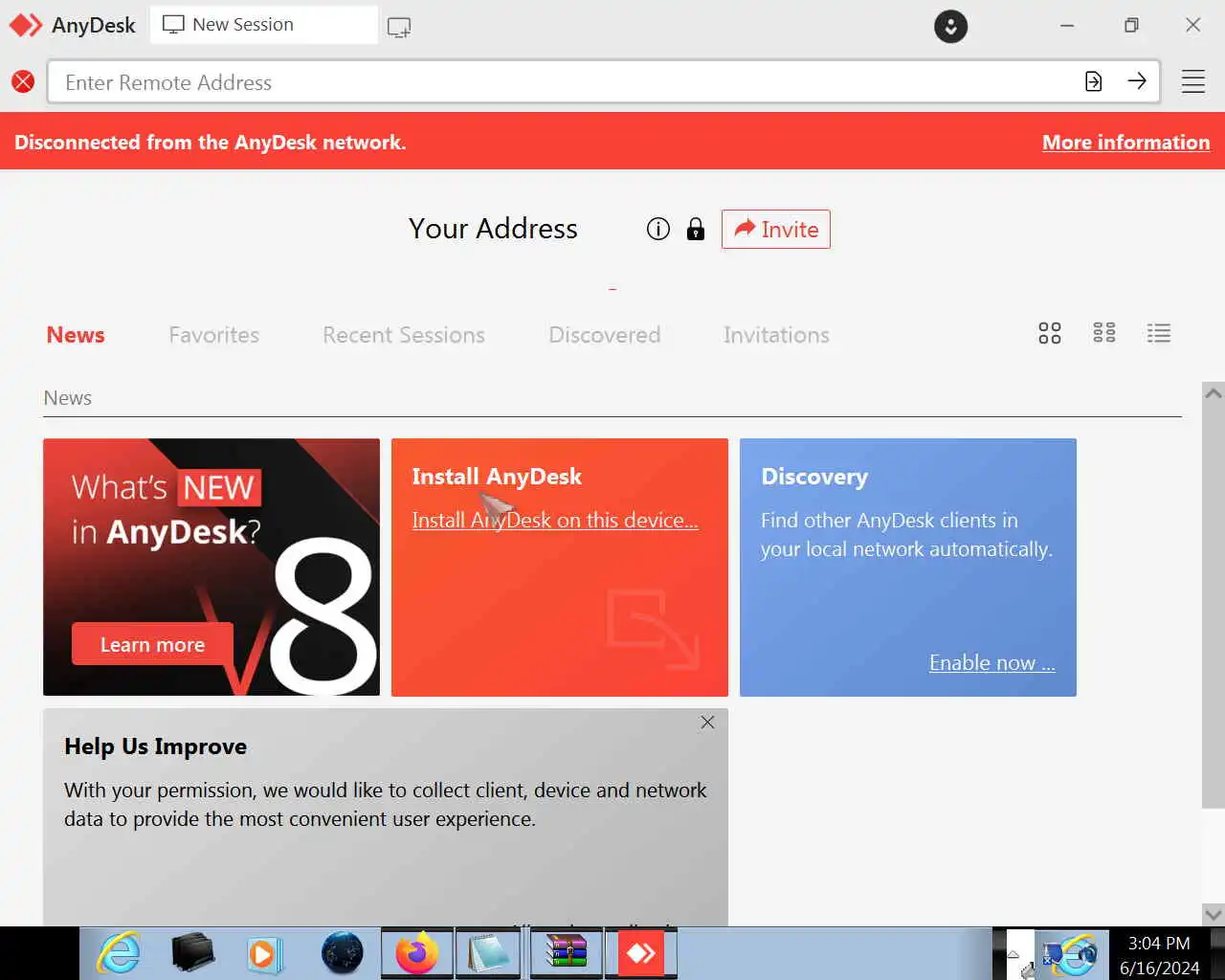Click the round dark download arrow icon
Image resolution: width=1225 pixels, height=980 pixels.
[950, 26]
